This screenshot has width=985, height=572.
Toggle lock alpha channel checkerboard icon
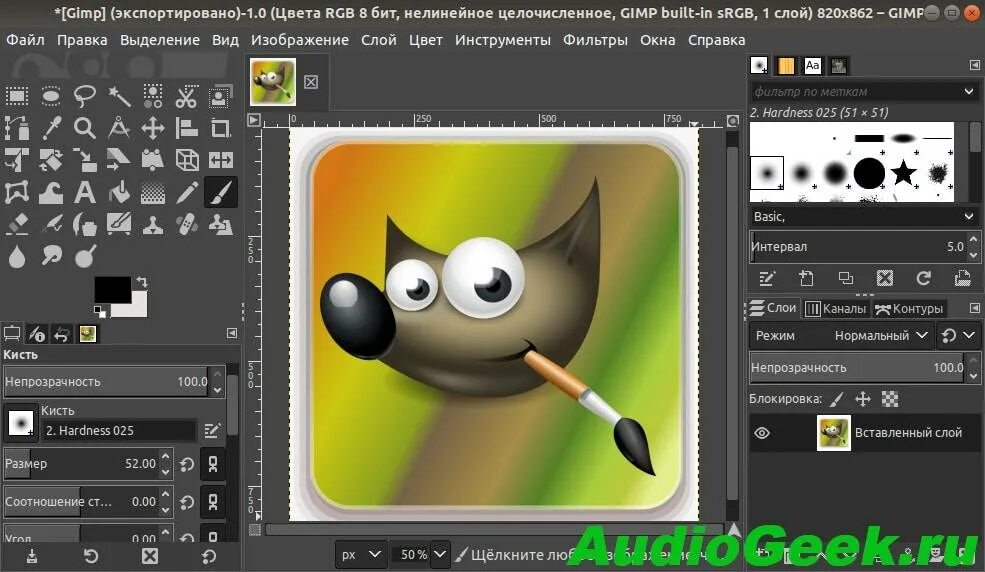890,399
